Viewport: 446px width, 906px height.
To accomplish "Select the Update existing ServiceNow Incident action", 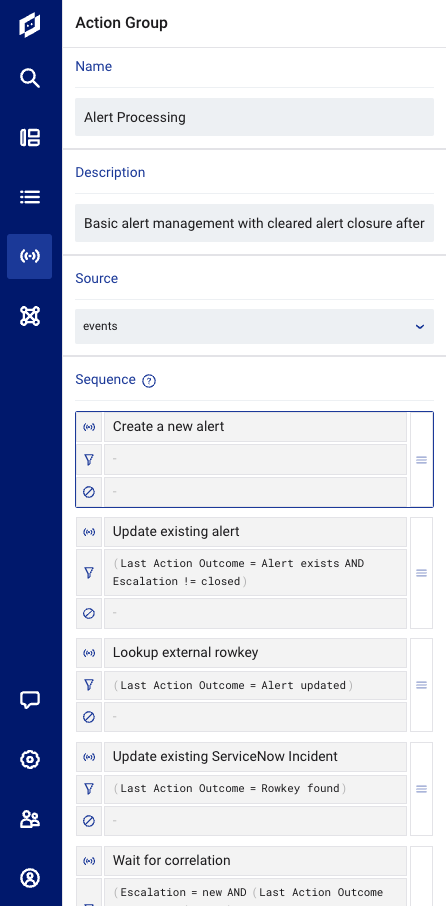I will click(x=255, y=757).
